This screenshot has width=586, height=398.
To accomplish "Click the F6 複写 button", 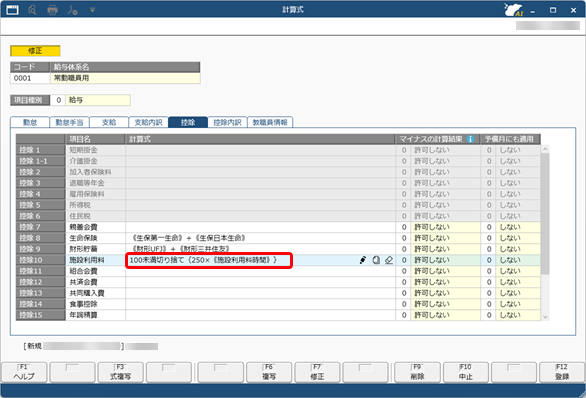I will coord(269,372).
